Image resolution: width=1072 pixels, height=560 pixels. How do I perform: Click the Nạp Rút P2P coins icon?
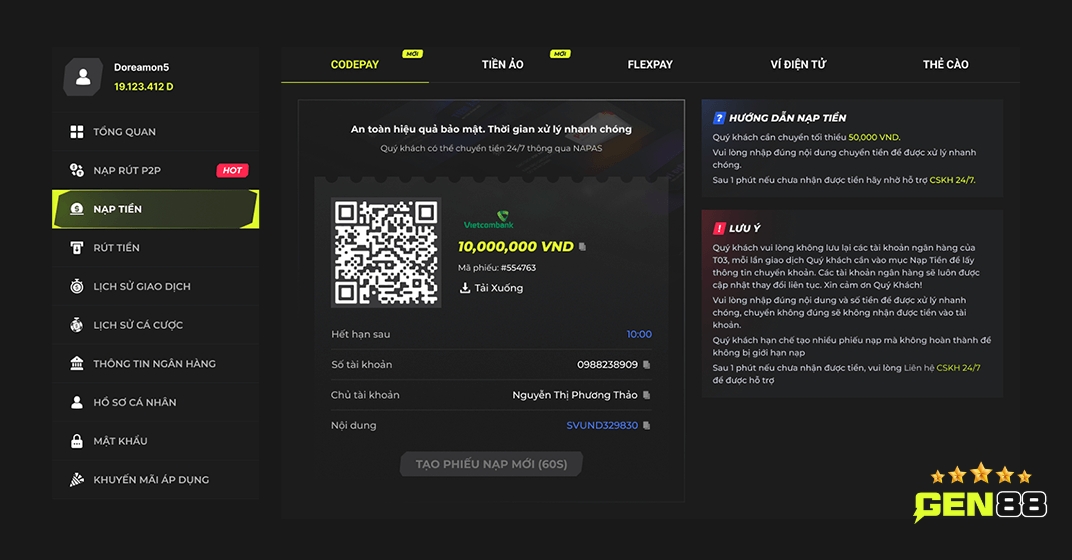point(77,170)
